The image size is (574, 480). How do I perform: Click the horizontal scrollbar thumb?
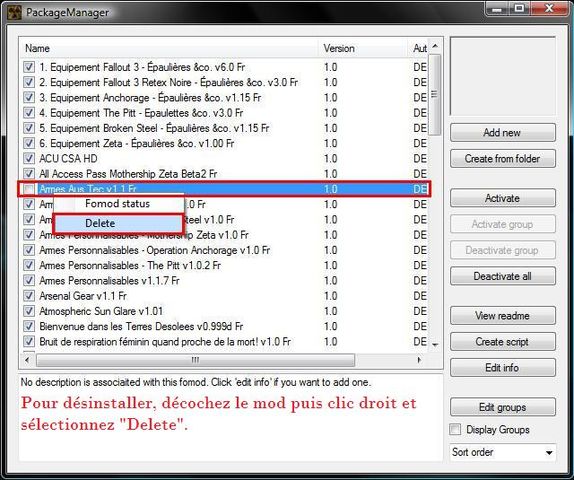pyautogui.click(x=195, y=360)
